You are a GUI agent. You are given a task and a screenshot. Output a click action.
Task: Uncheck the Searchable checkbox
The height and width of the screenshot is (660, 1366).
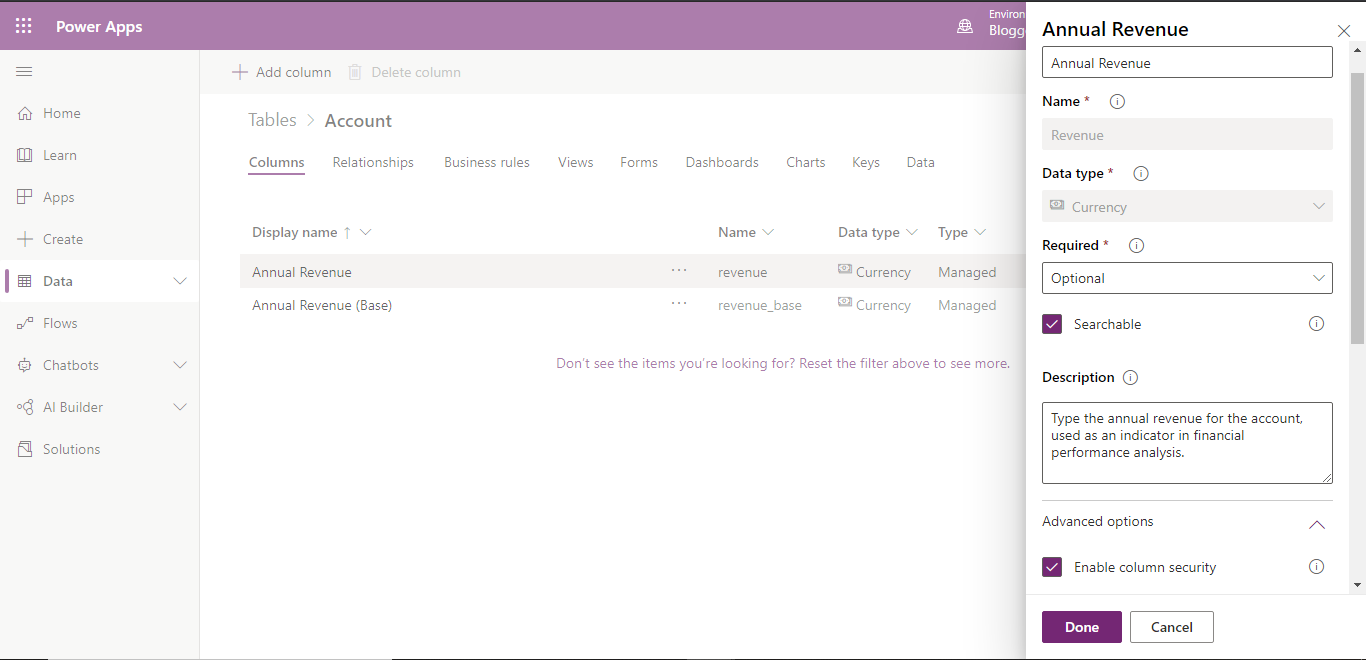(1052, 323)
